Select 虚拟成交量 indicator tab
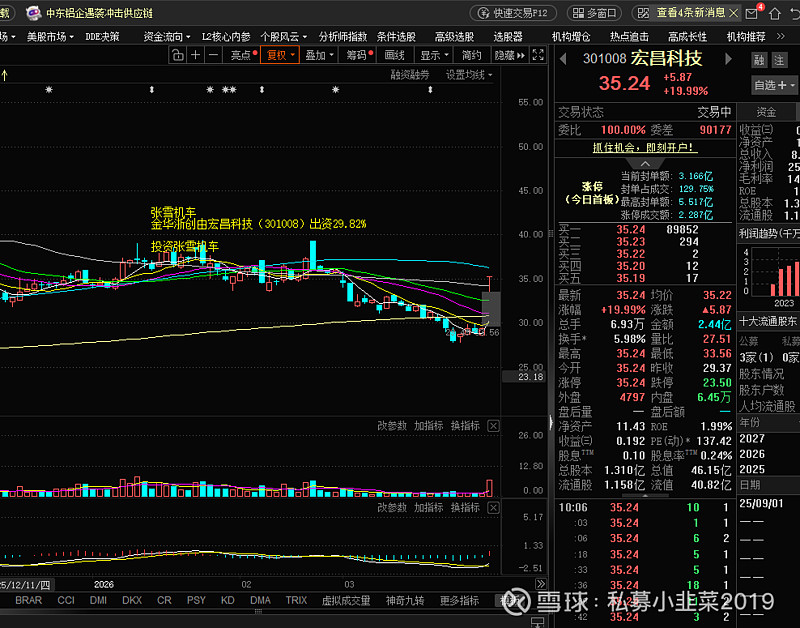This screenshot has height=628, width=800. pos(346,600)
